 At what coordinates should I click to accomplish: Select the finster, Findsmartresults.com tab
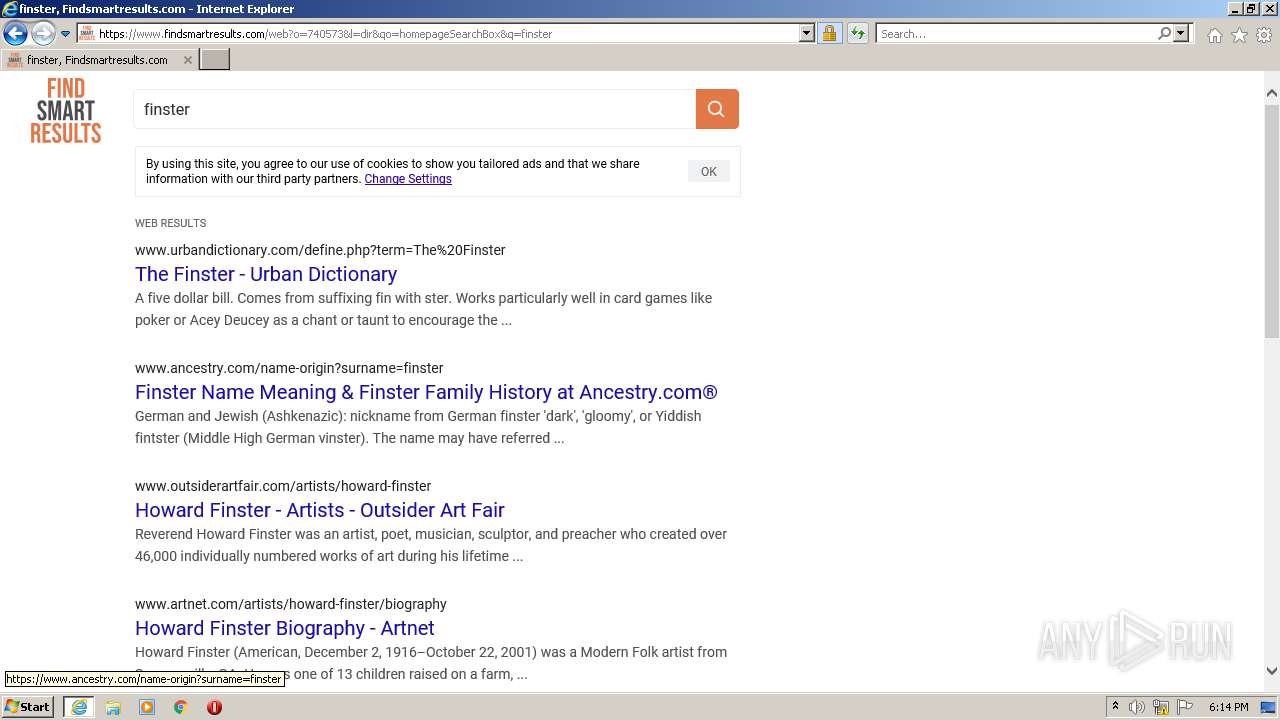[x=98, y=60]
